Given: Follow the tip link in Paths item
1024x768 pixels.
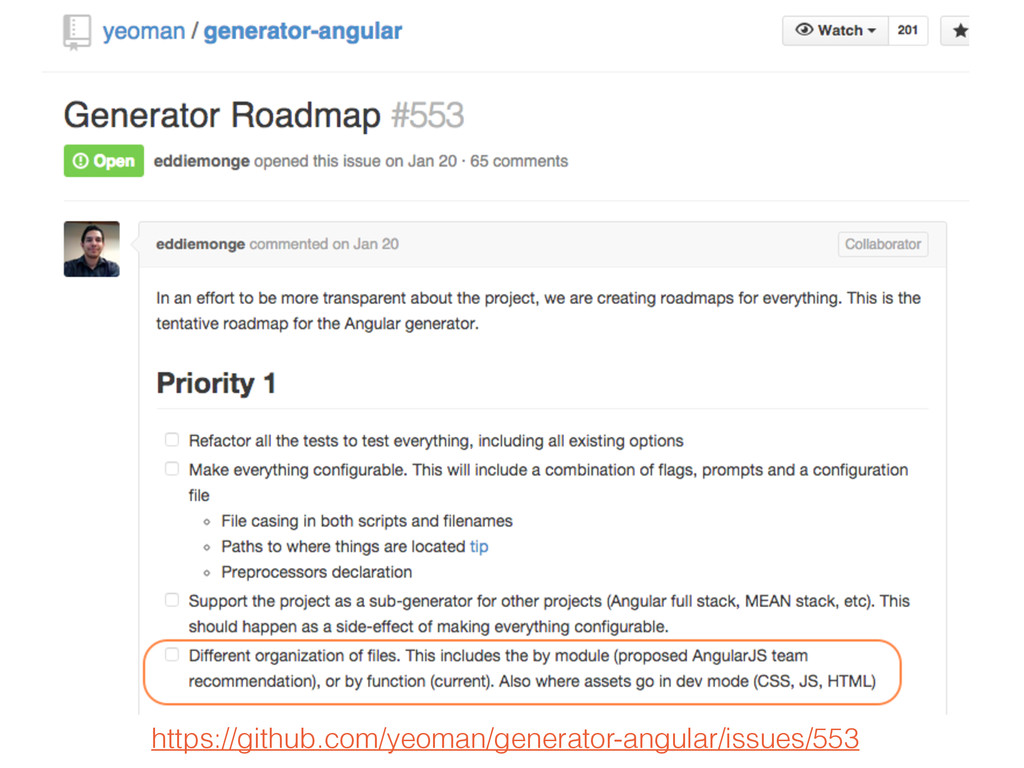Looking at the screenshot, I should pyautogui.click(x=479, y=546).
